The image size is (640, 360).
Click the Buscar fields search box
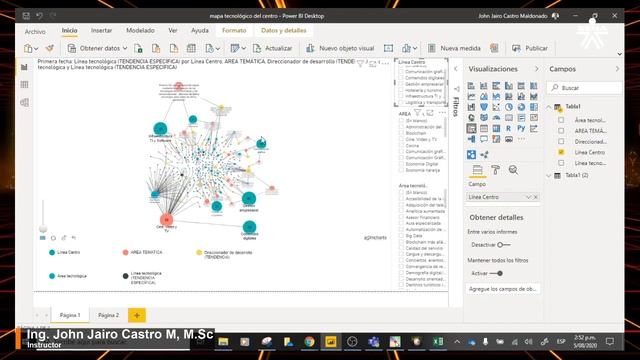pos(585,88)
